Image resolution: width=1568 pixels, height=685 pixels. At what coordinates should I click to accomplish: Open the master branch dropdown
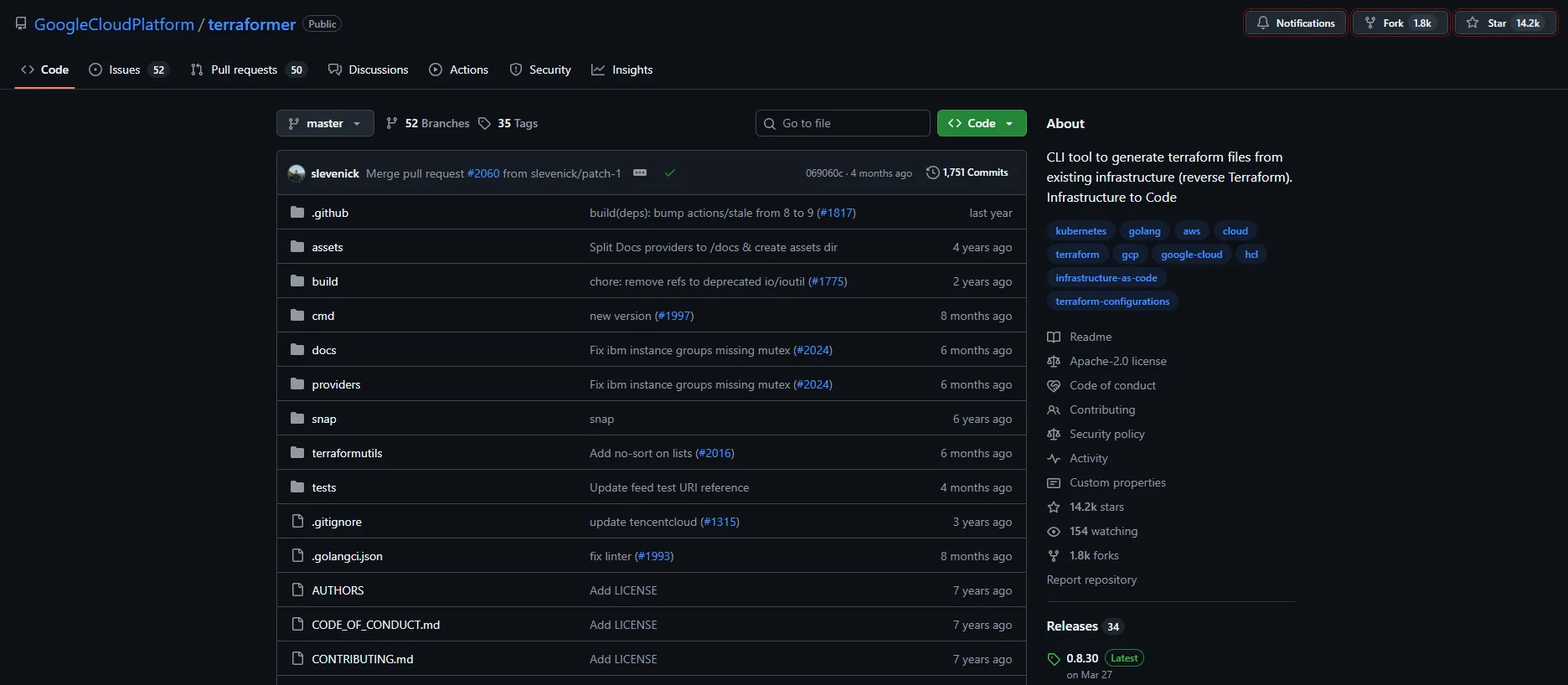coord(325,123)
